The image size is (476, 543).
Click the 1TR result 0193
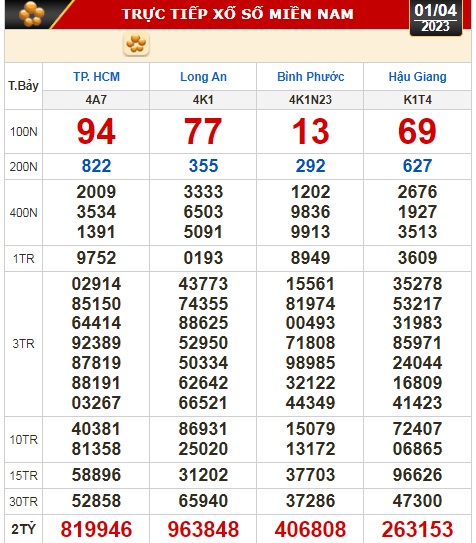203,258
